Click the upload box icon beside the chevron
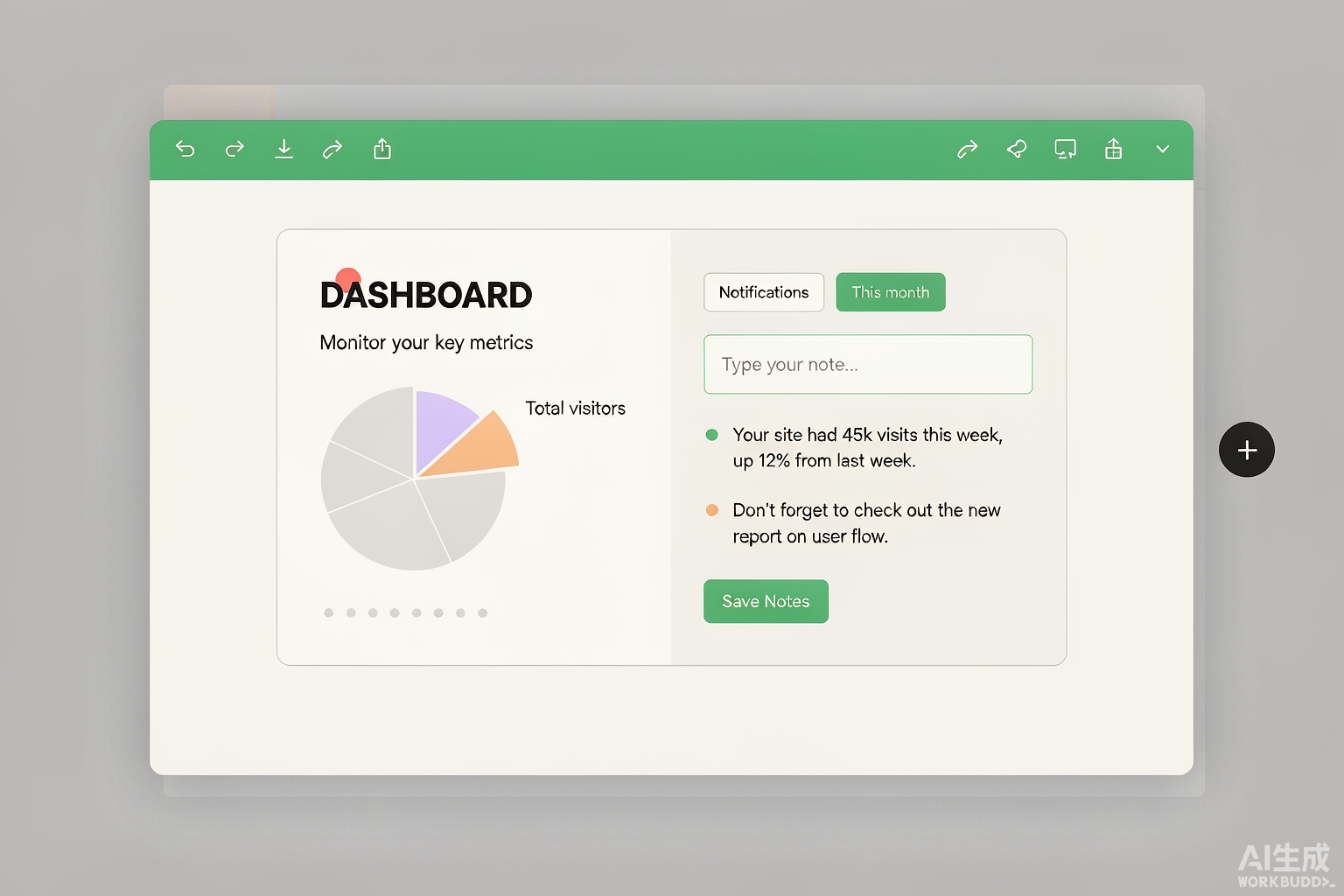Image resolution: width=1344 pixels, height=896 pixels. point(1113,149)
